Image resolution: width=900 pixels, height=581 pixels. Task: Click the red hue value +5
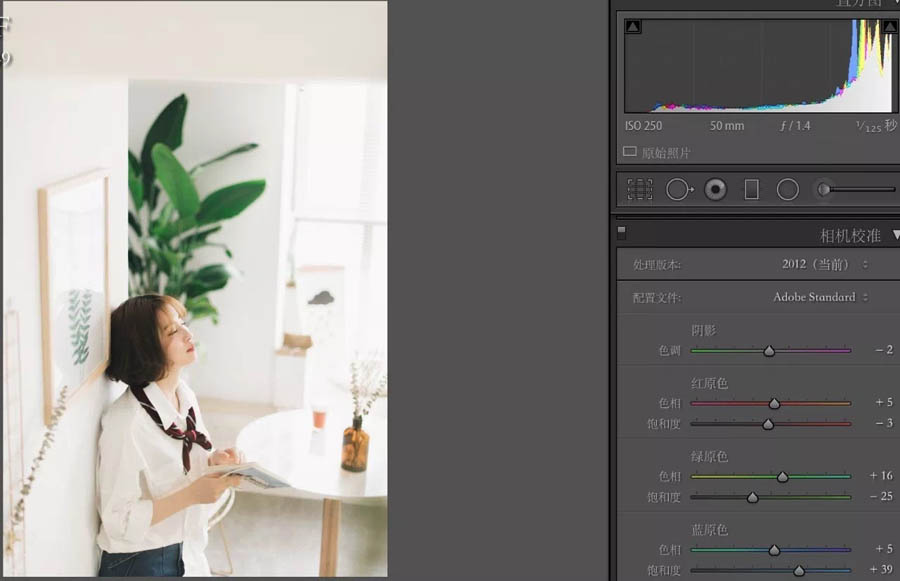tap(884, 402)
